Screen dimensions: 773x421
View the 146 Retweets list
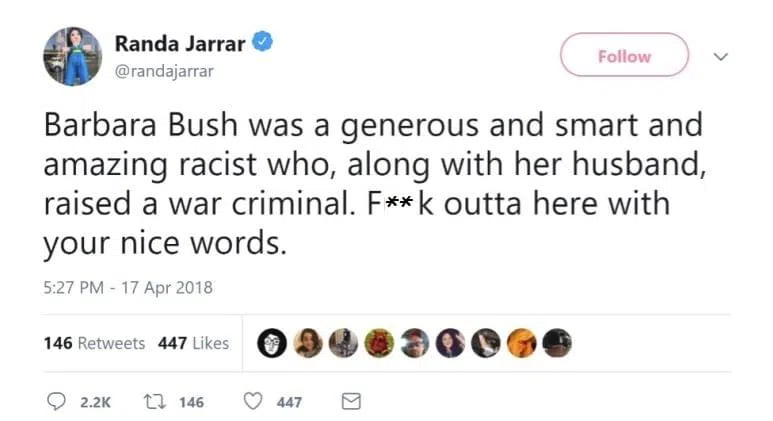[94, 343]
